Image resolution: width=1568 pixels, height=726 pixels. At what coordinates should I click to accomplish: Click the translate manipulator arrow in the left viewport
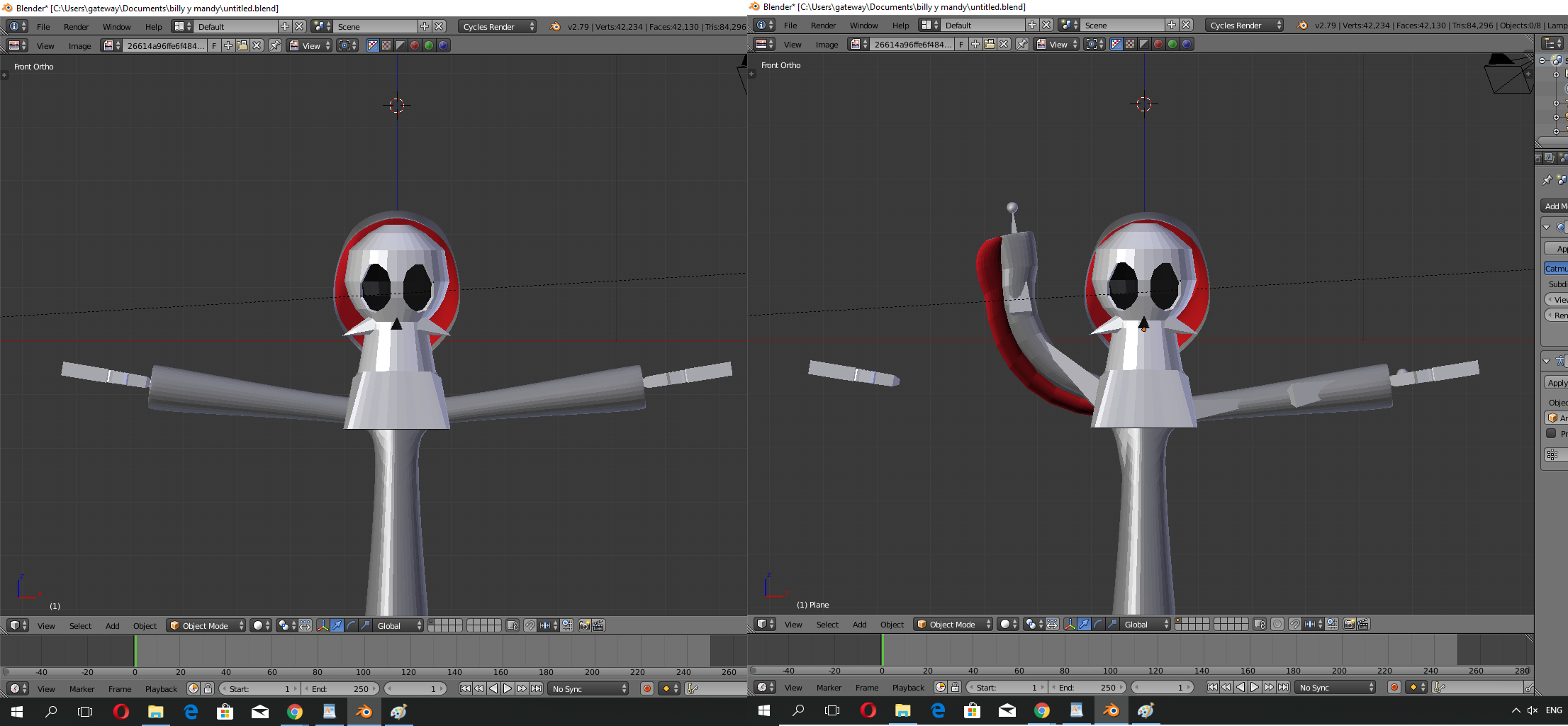pos(337,625)
